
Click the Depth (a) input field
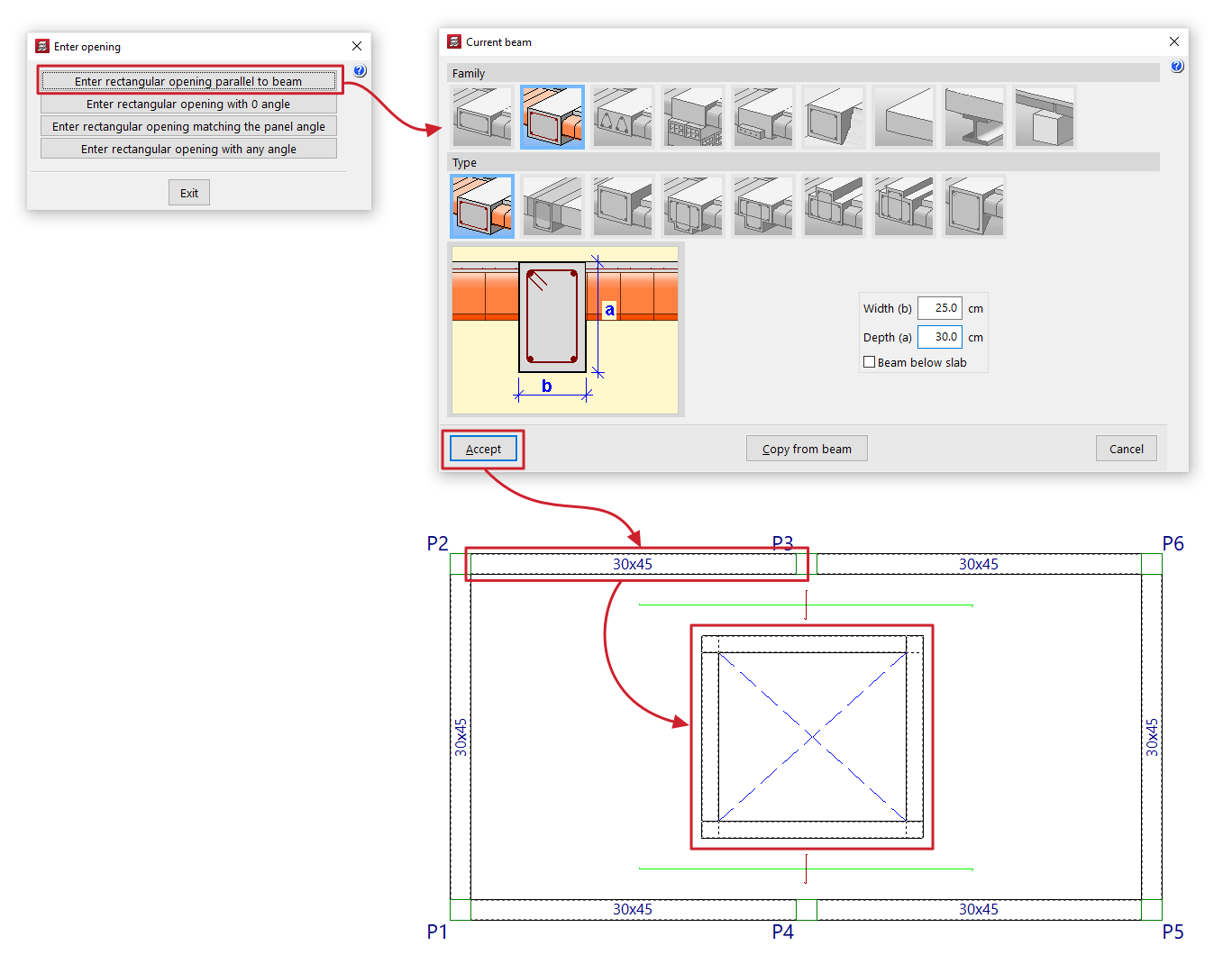tap(940, 337)
